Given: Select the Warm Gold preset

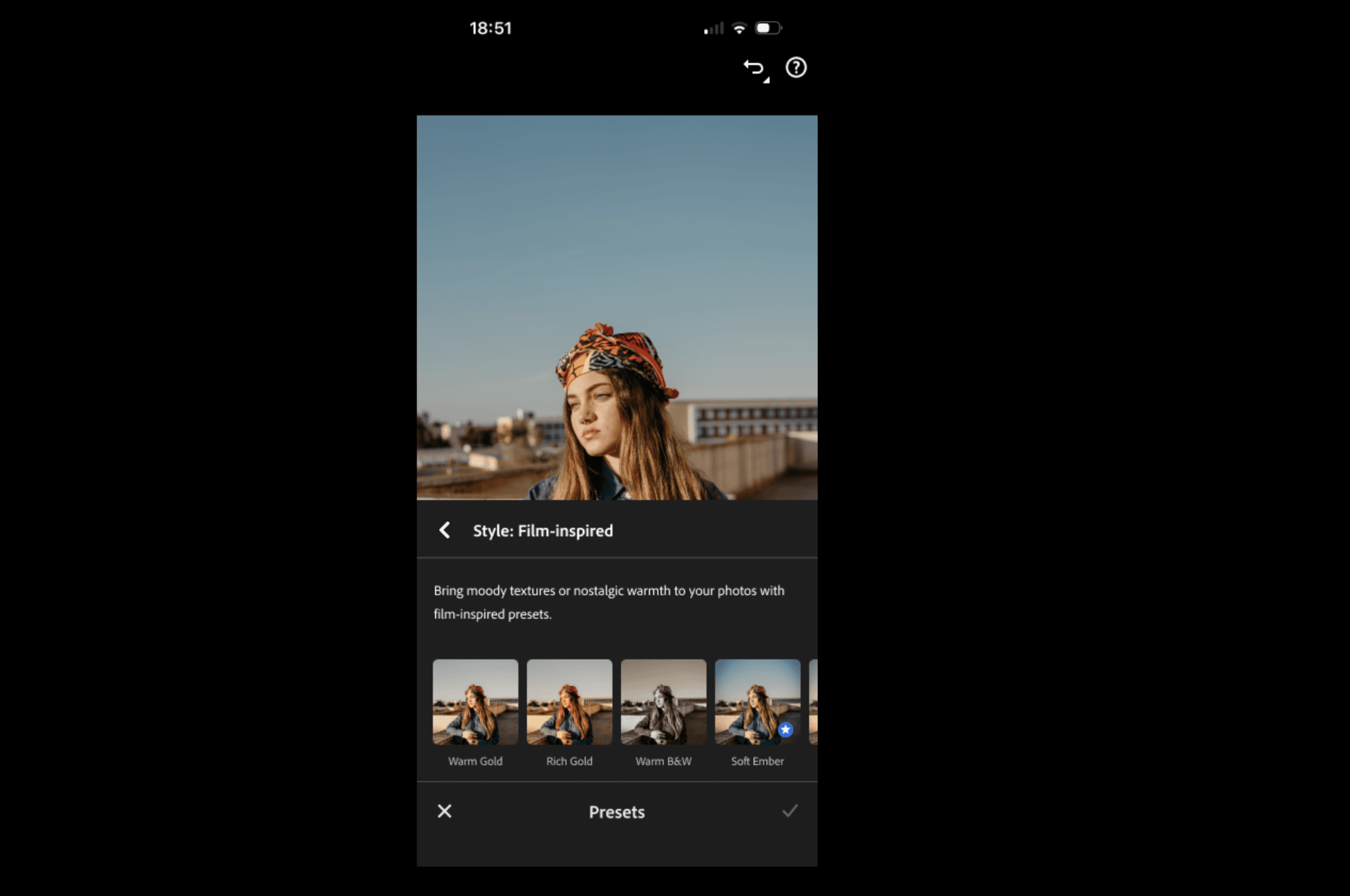Looking at the screenshot, I should tap(475, 702).
